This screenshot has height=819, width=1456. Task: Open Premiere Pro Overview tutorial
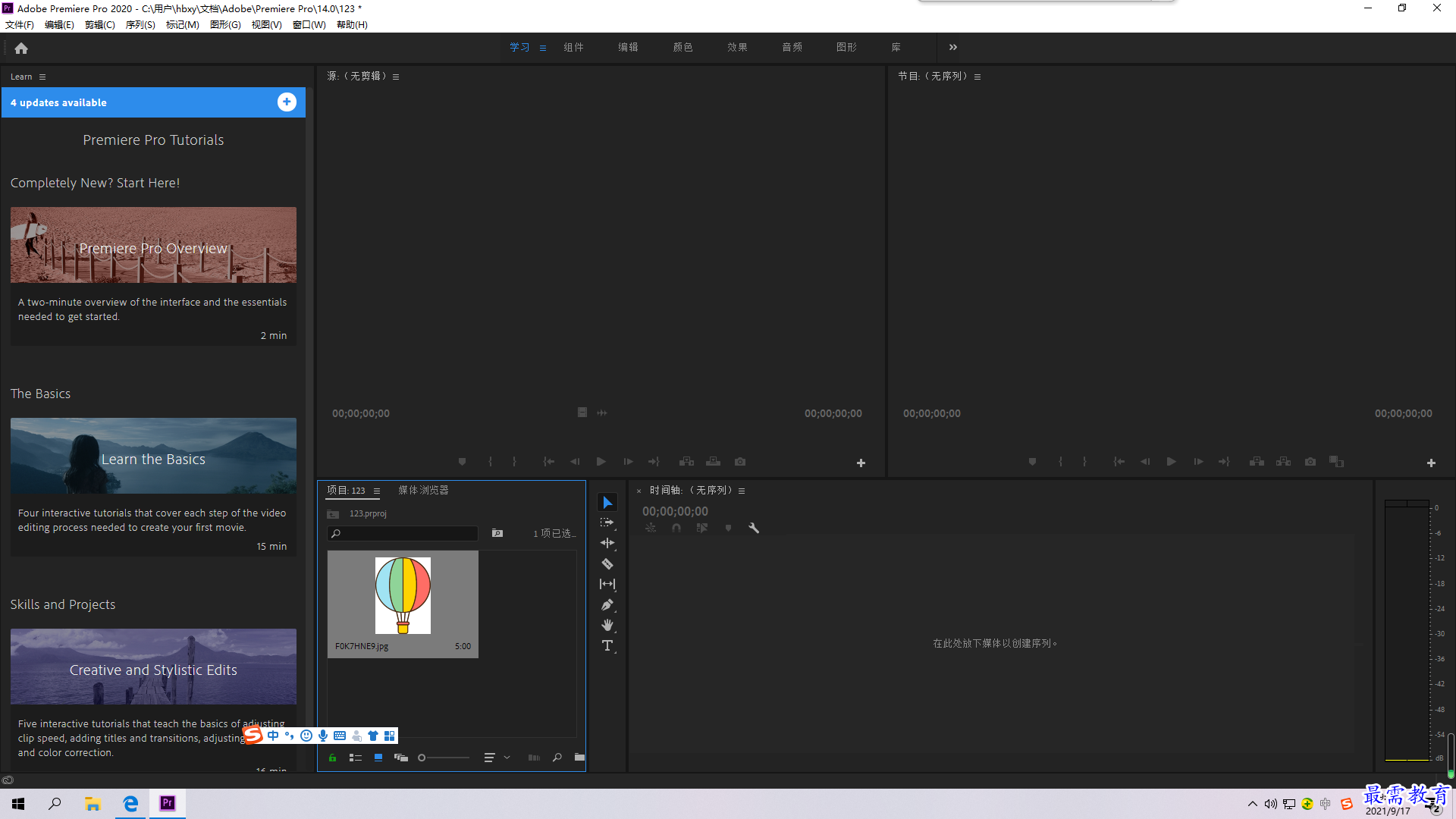point(153,246)
